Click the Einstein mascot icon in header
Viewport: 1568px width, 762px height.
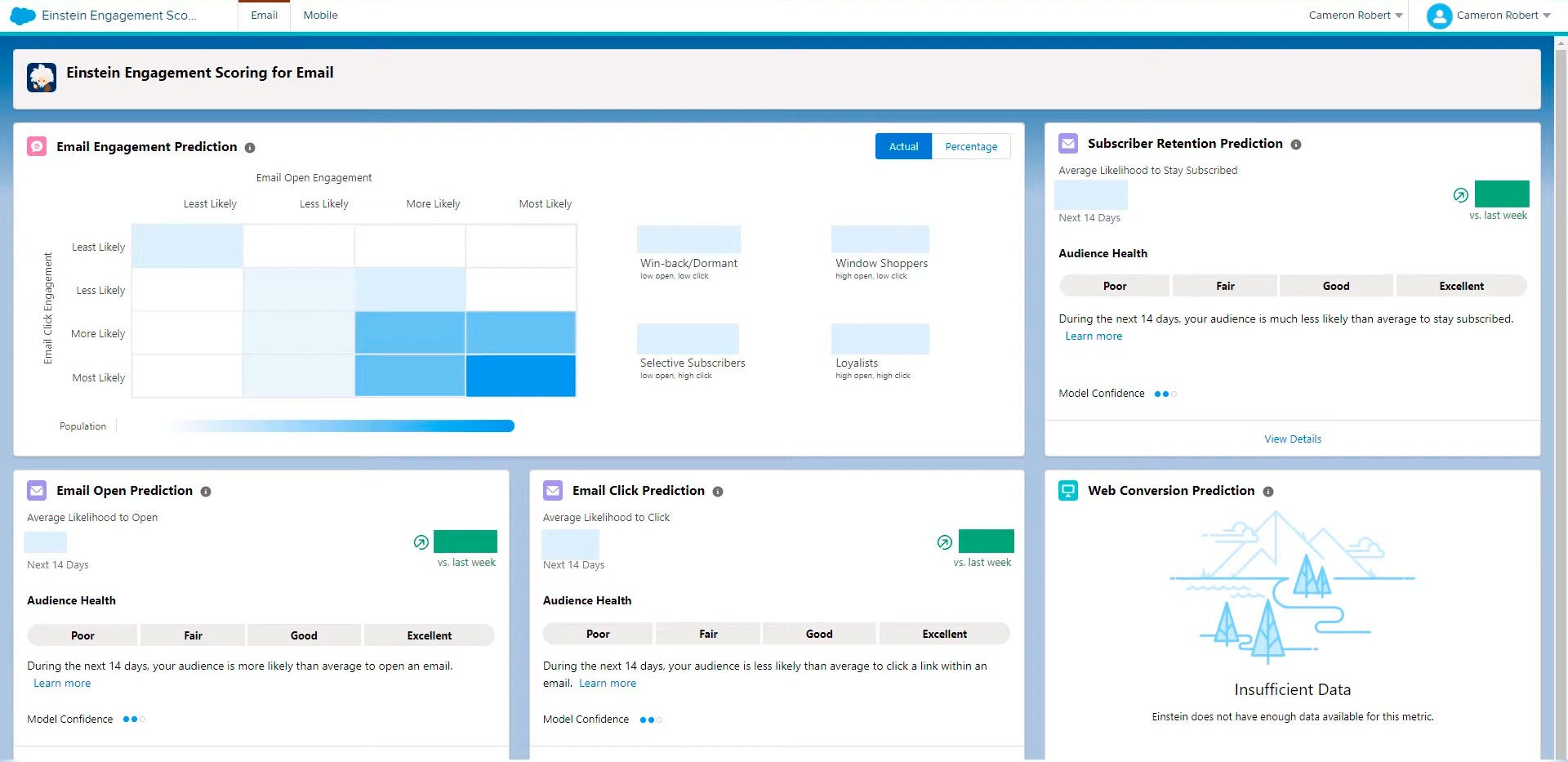click(42, 78)
